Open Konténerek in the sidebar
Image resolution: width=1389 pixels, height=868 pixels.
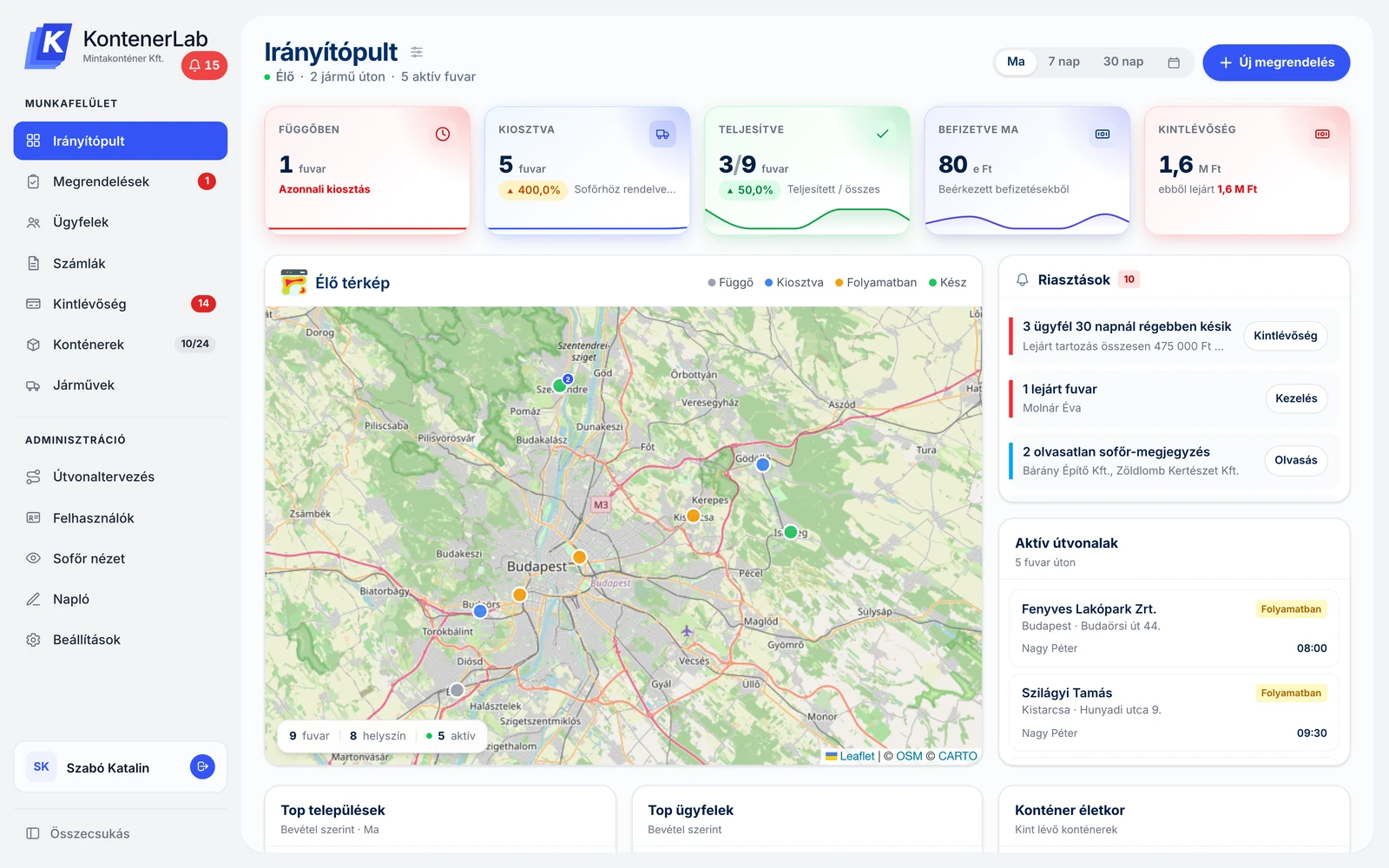coord(121,345)
